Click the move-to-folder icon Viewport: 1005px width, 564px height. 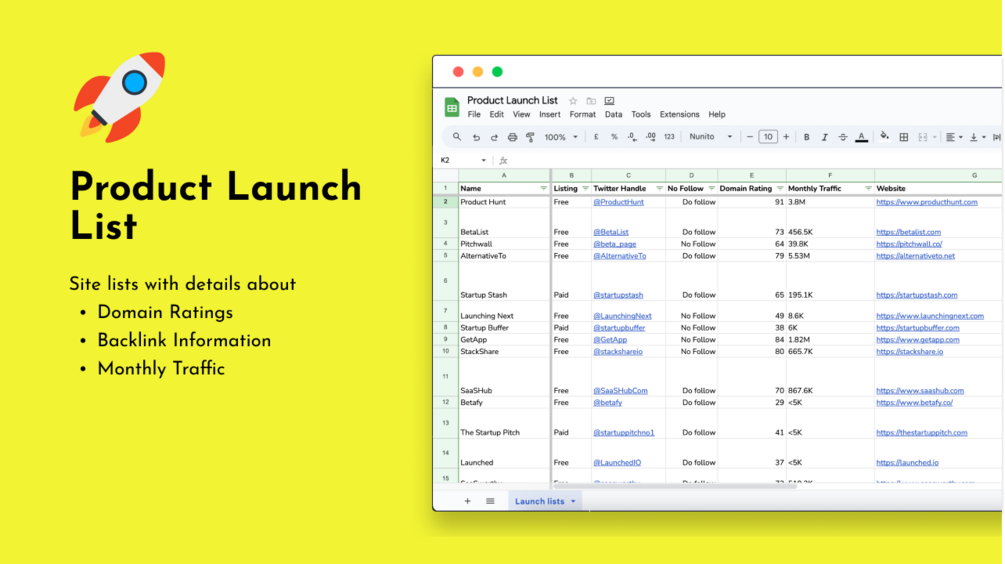(x=591, y=101)
